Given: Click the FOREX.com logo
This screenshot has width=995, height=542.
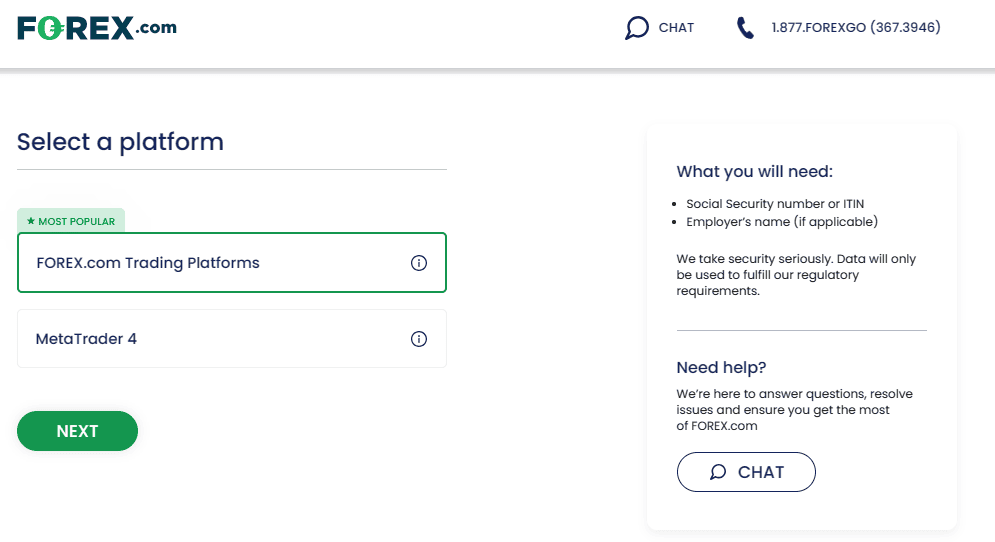Looking at the screenshot, I should pyautogui.click(x=97, y=28).
